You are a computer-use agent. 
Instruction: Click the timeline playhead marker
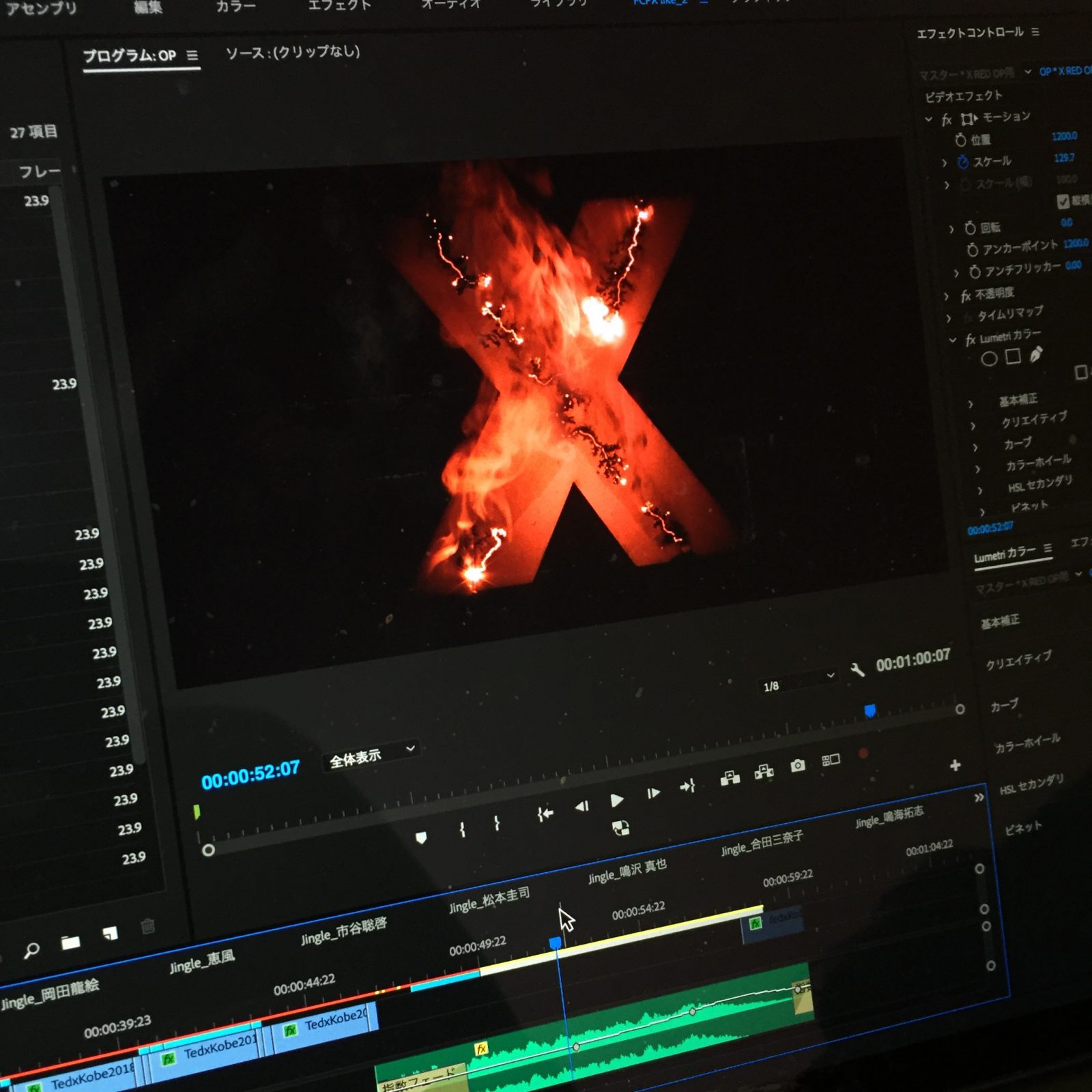556,943
